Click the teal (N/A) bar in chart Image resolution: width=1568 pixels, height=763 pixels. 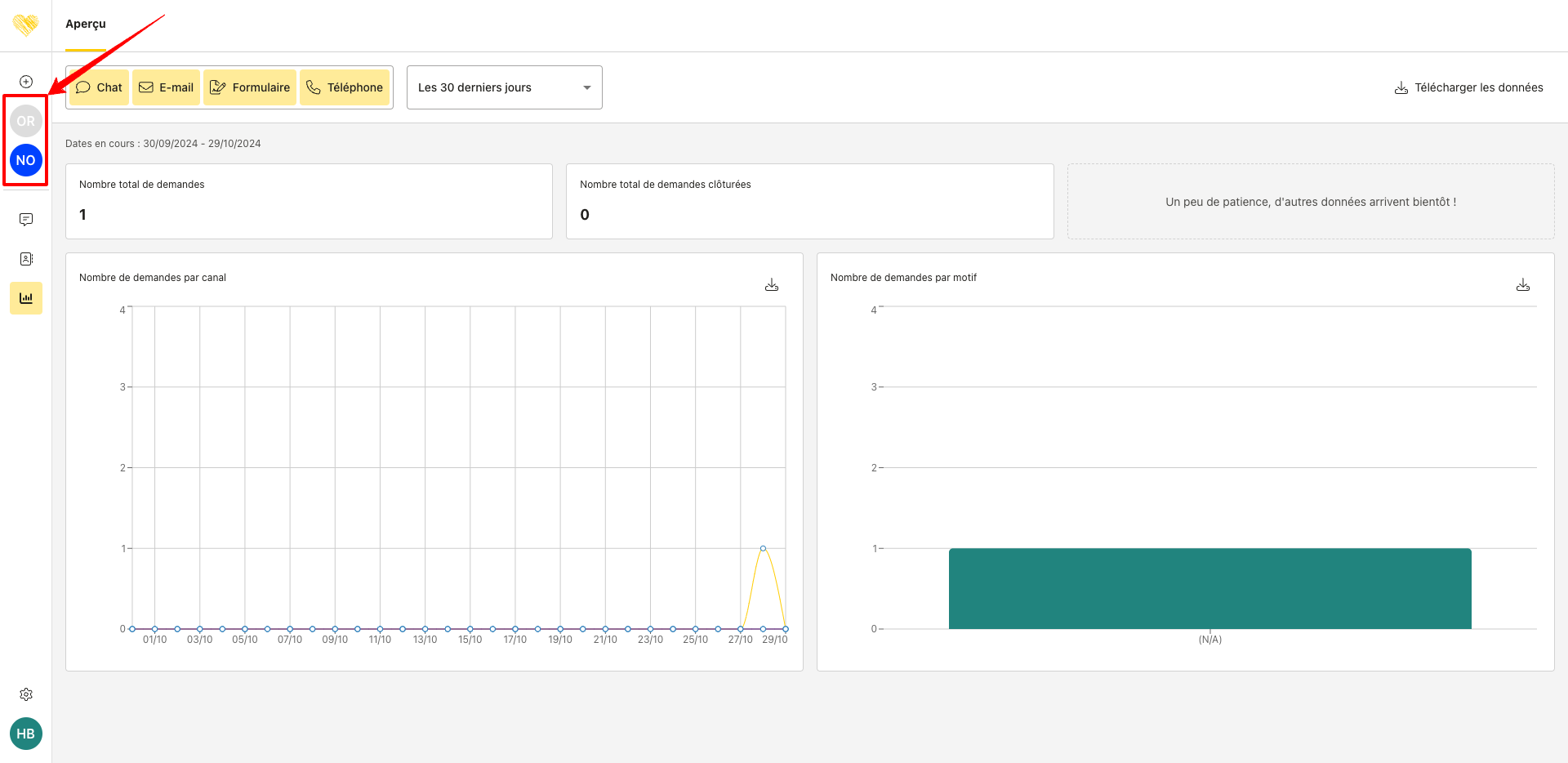coord(1209,588)
